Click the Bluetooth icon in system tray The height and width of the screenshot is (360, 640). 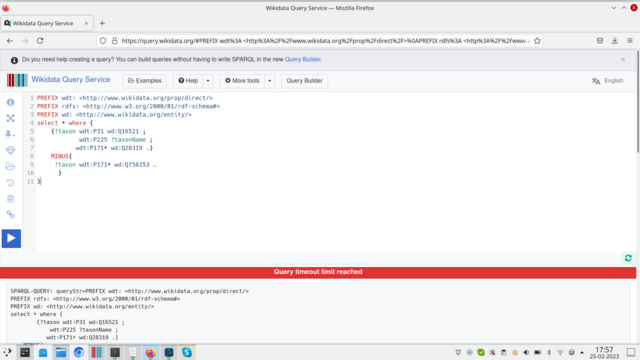tap(549, 353)
